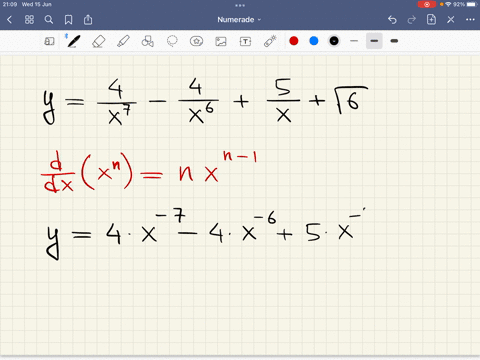Choose the red pen color
Screen dimensions: 480x360
[x=294, y=41]
